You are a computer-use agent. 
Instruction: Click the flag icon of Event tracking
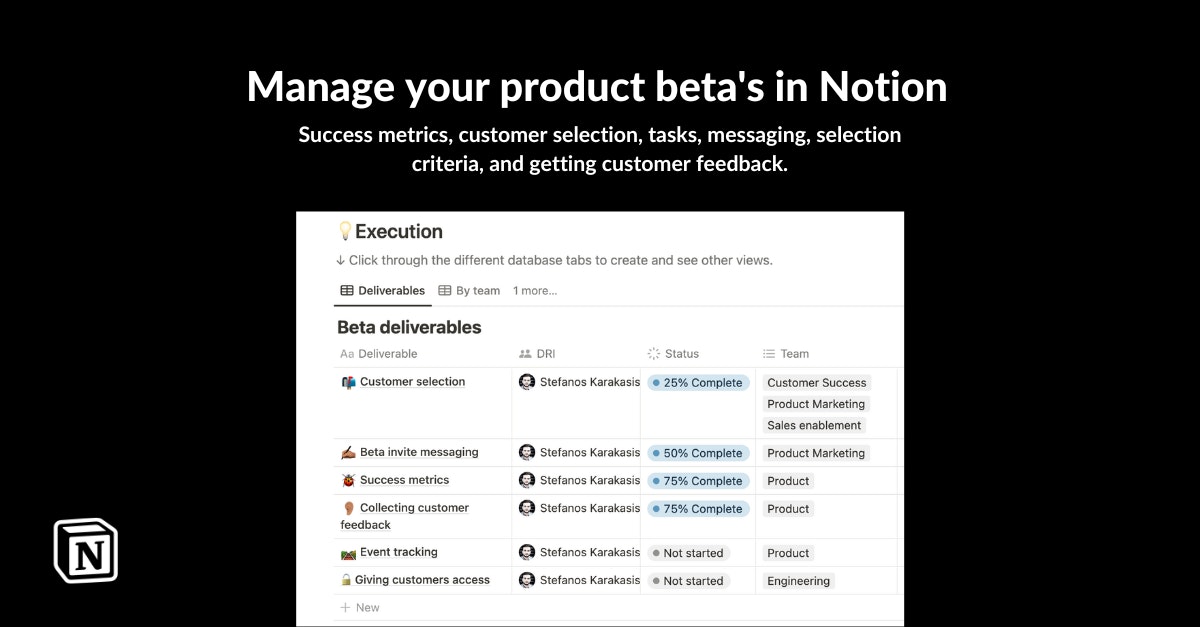tap(348, 552)
